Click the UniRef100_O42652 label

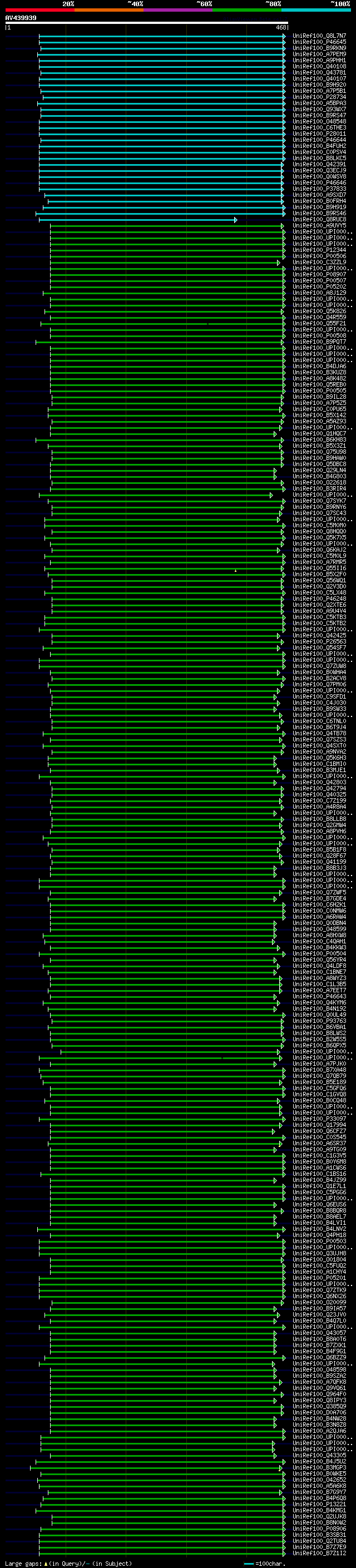pyautogui.click(x=319, y=1480)
